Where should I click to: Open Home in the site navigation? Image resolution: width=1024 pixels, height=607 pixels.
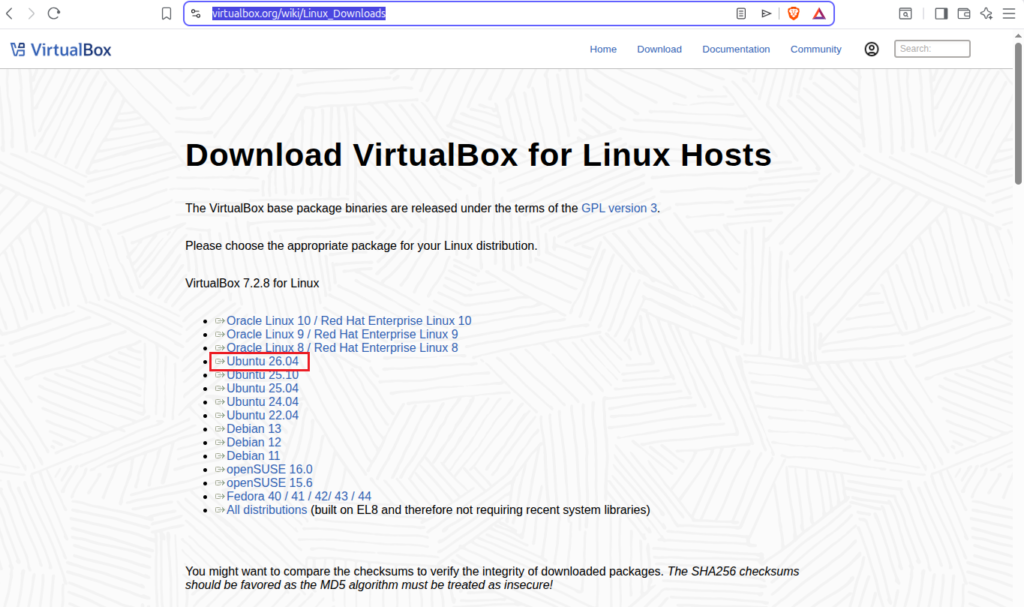coord(603,49)
